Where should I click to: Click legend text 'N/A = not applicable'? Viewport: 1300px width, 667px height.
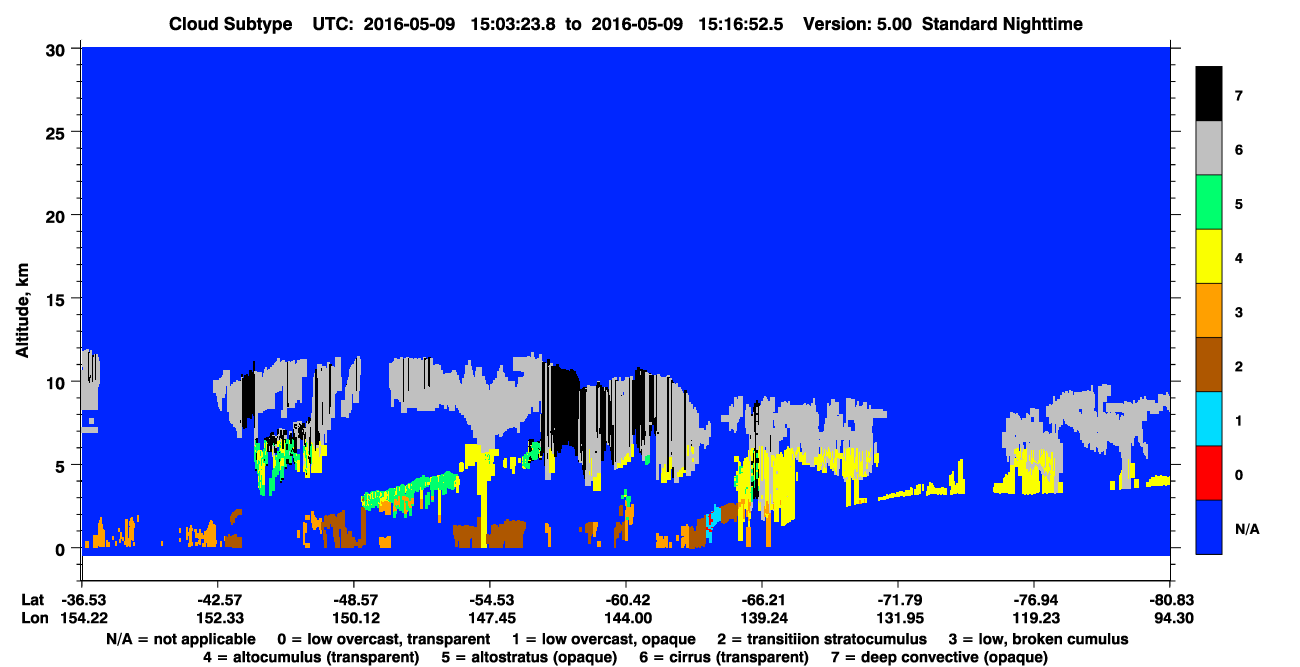point(179,639)
